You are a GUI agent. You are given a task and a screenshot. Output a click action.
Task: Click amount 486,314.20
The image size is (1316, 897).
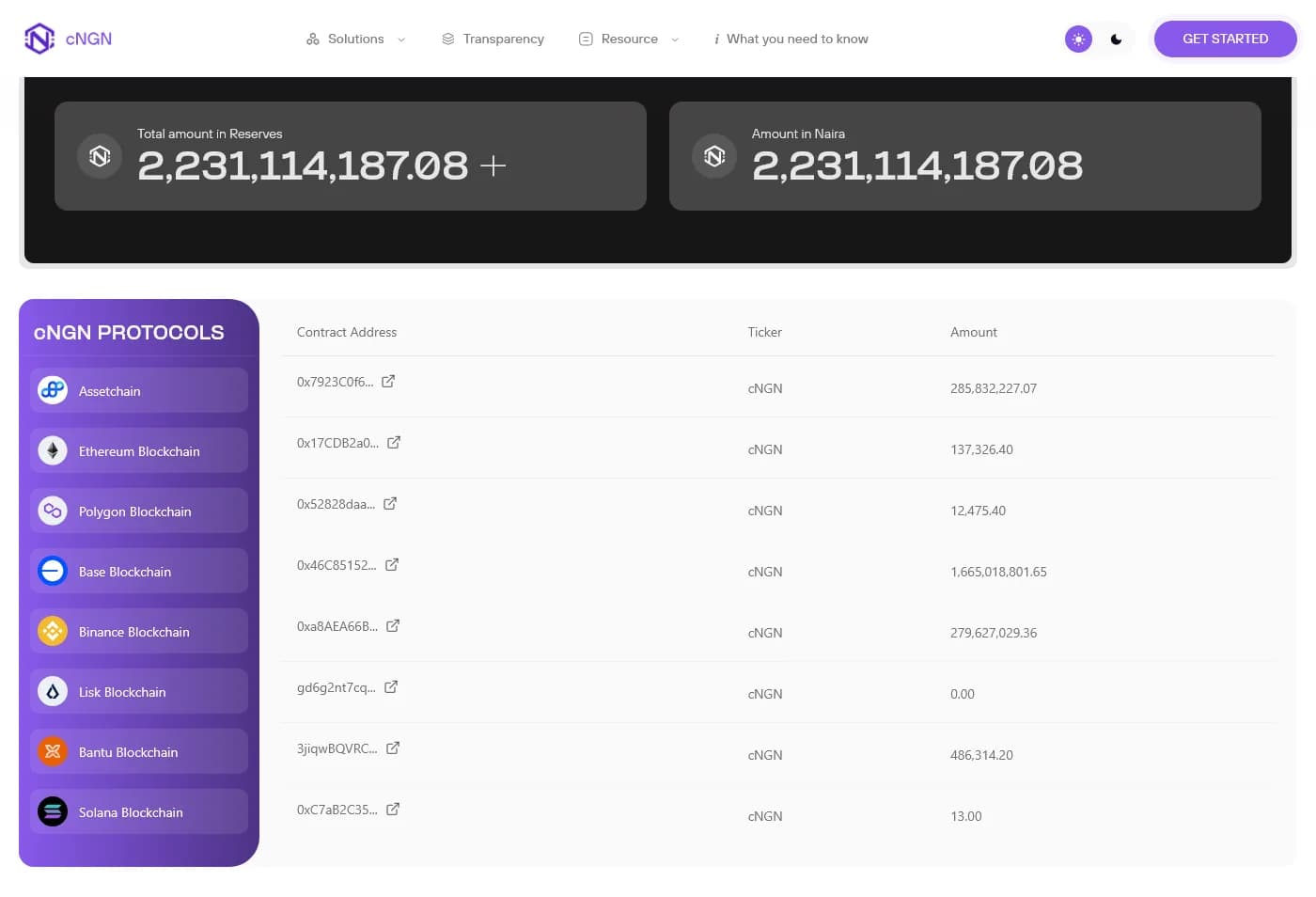[981, 755]
